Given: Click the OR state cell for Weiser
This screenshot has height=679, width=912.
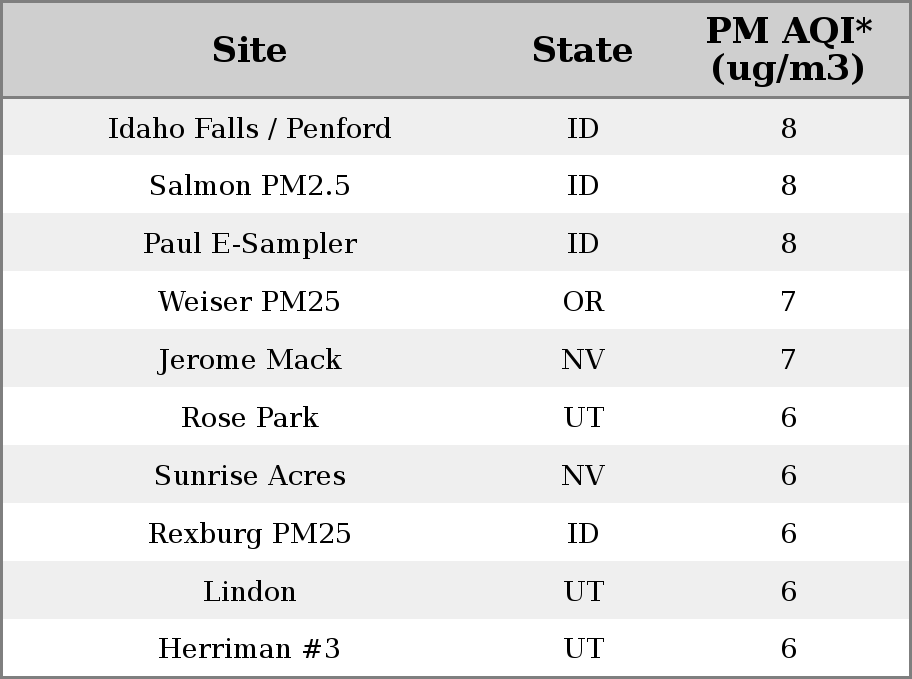Looking at the screenshot, I should click(583, 301).
